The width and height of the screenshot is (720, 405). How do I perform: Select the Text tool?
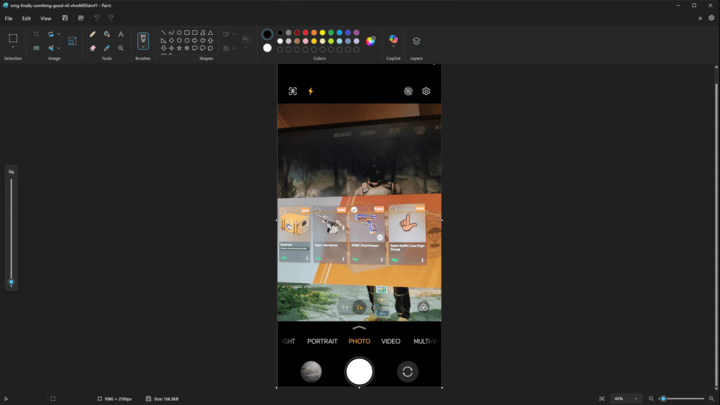pyautogui.click(x=121, y=34)
